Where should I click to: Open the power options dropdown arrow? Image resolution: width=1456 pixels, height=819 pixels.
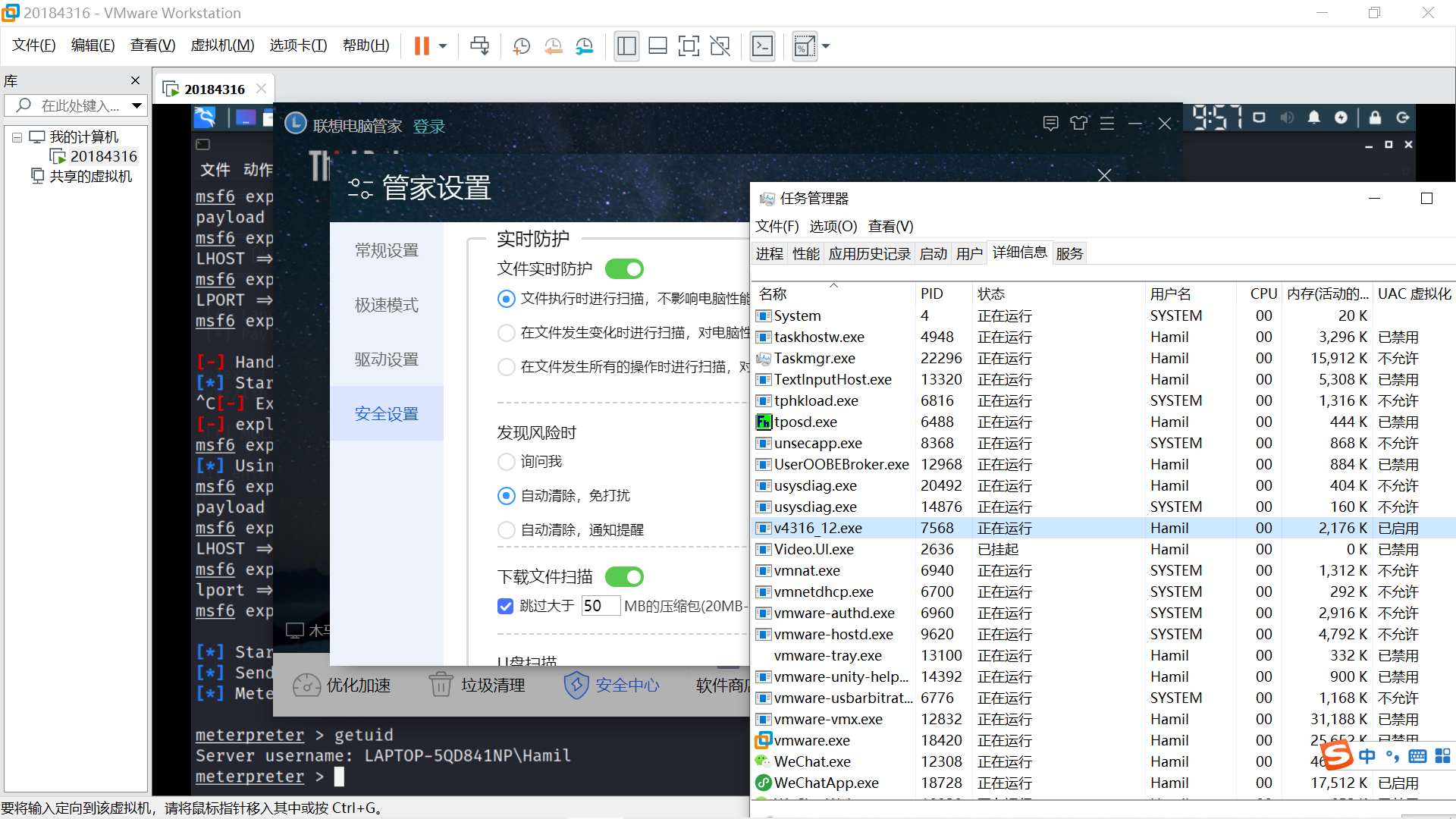[x=443, y=46]
